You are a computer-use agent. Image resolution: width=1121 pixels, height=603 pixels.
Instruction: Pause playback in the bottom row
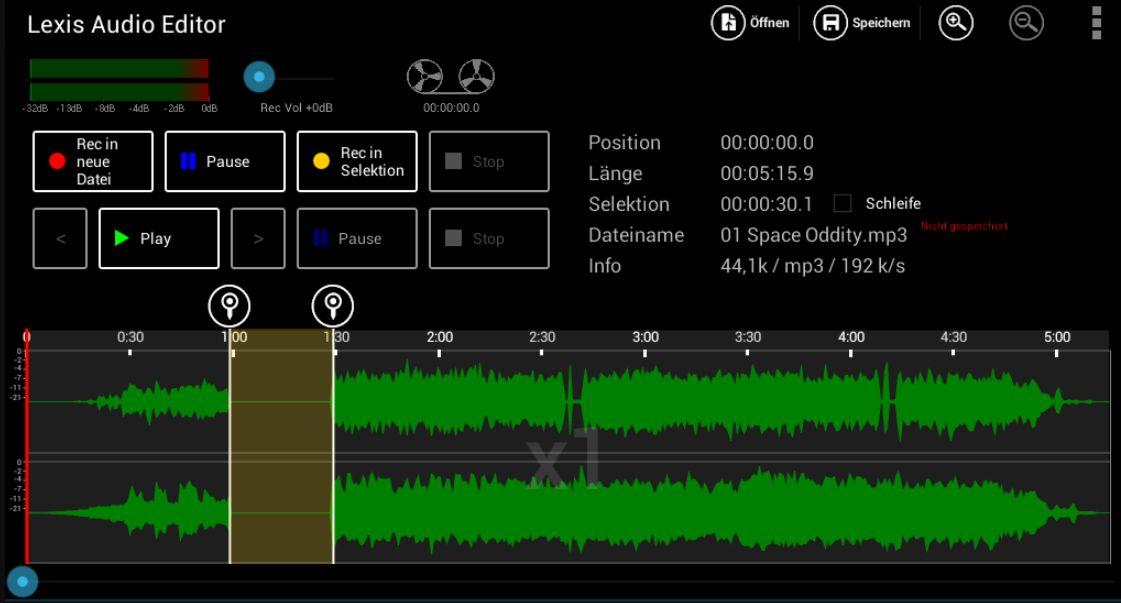357,239
